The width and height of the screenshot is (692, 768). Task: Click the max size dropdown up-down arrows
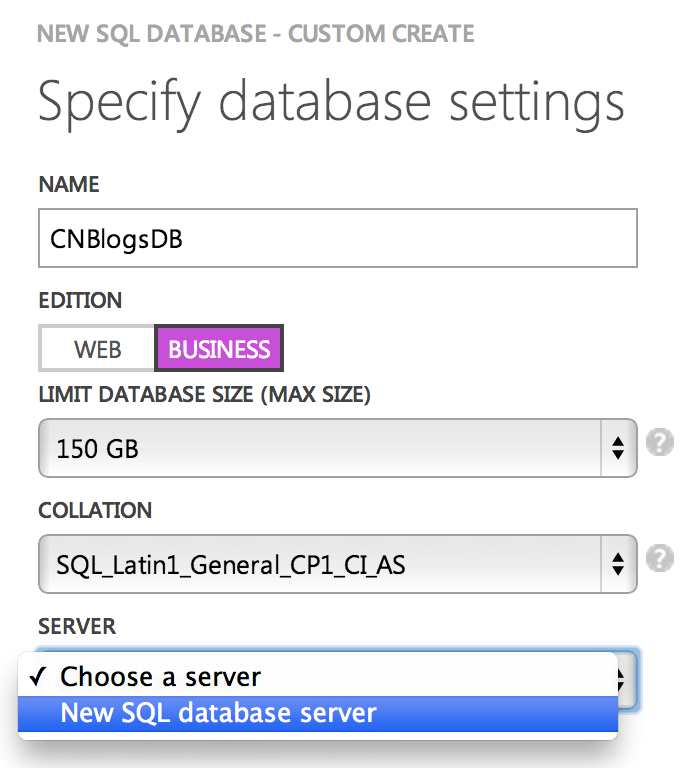pos(620,447)
